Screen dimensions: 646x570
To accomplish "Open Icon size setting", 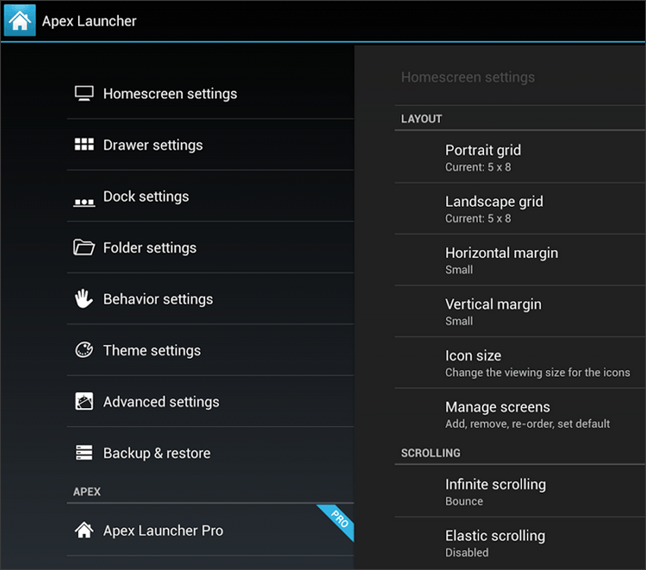I will click(x=520, y=363).
